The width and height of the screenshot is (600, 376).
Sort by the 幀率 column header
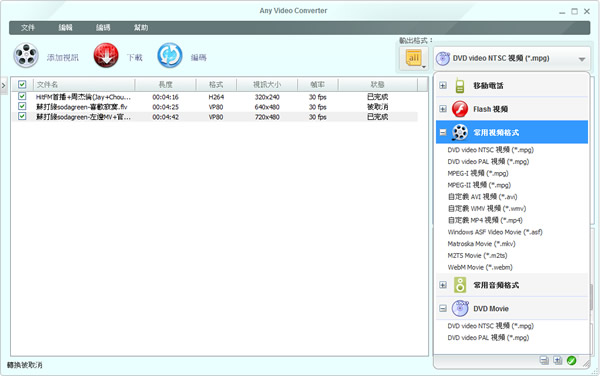[x=318, y=85]
